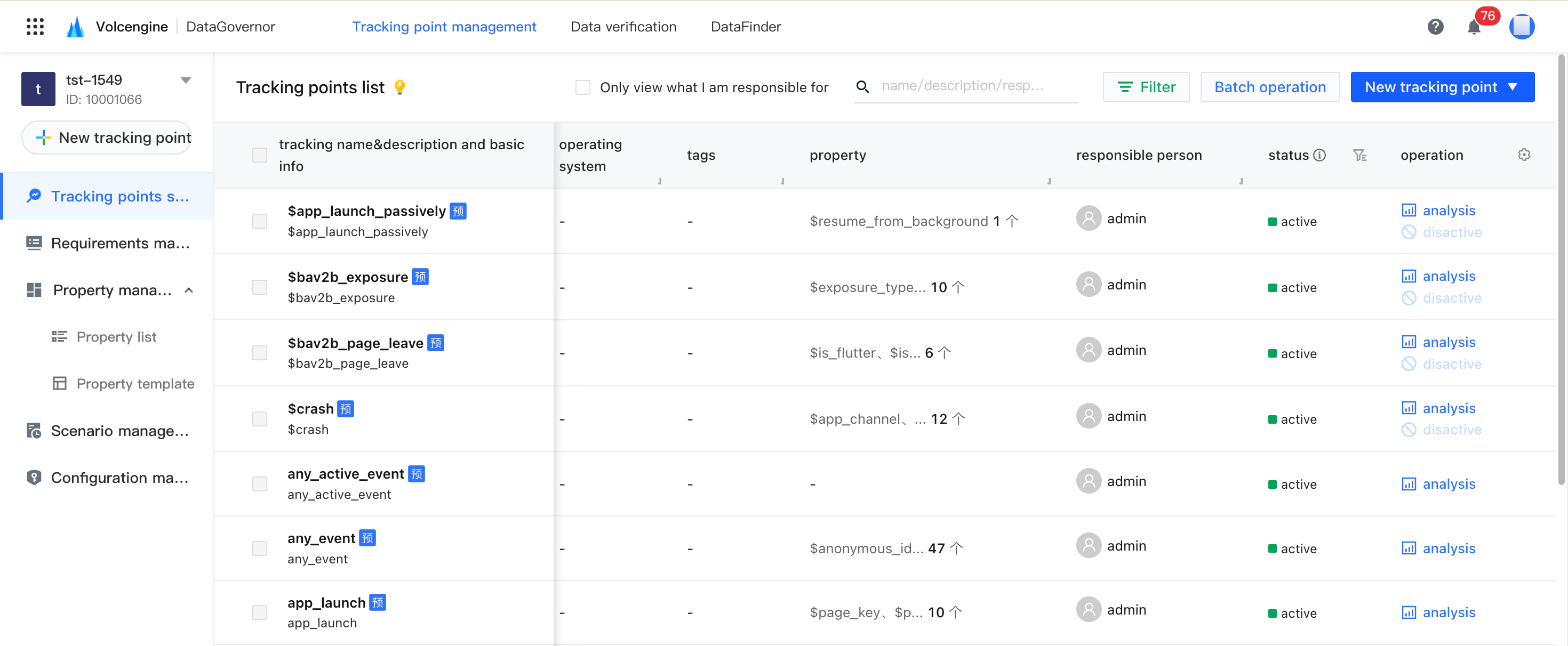Expand properties of $bav2b_page_leave row

[944, 353]
